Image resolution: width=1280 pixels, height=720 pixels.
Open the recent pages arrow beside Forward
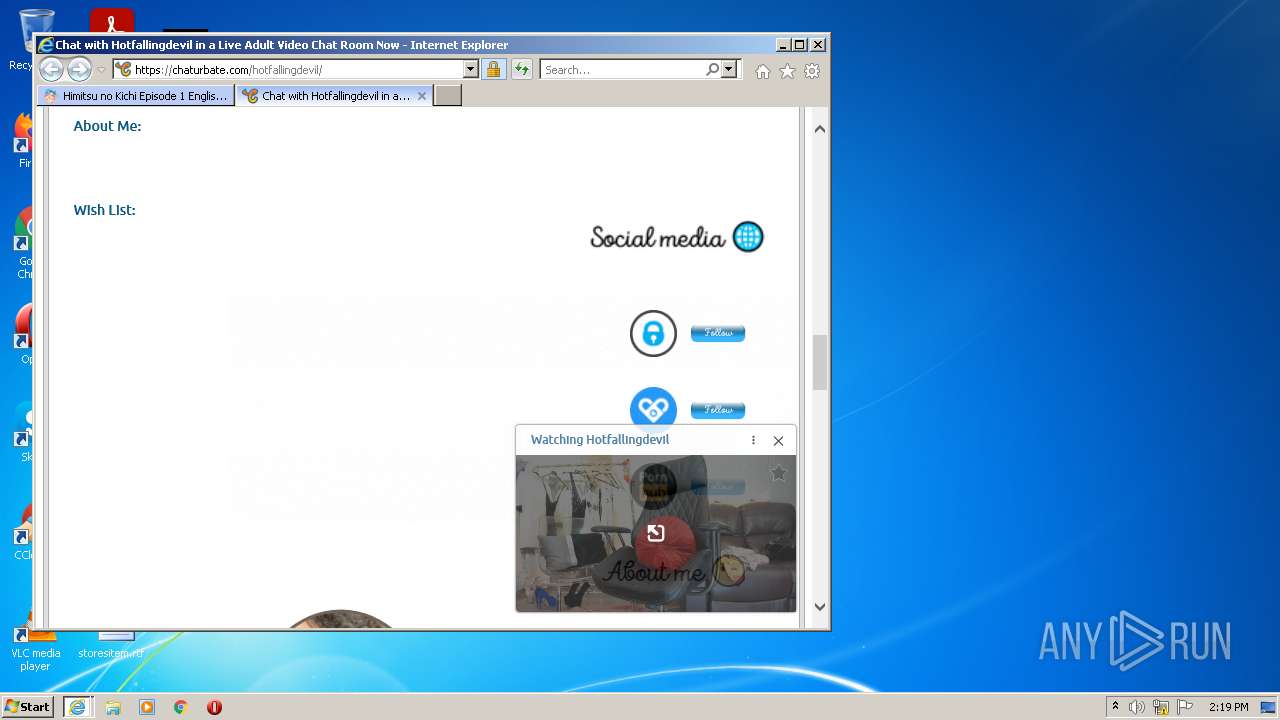pyautogui.click(x=101, y=70)
